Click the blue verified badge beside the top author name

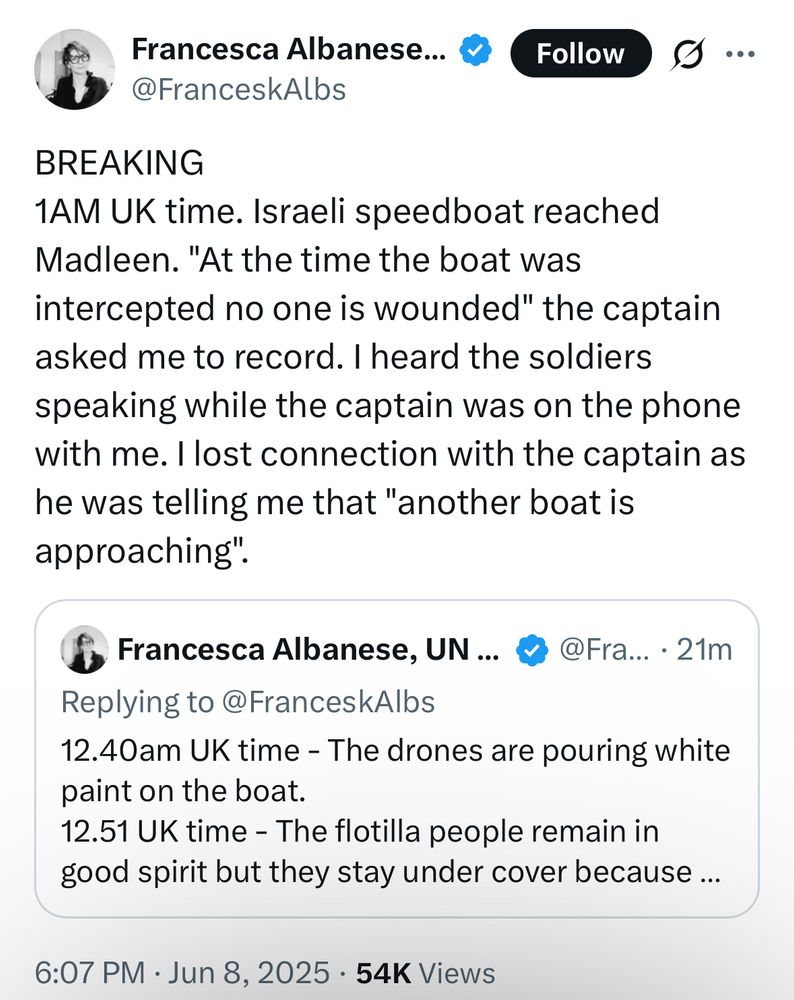[474, 49]
